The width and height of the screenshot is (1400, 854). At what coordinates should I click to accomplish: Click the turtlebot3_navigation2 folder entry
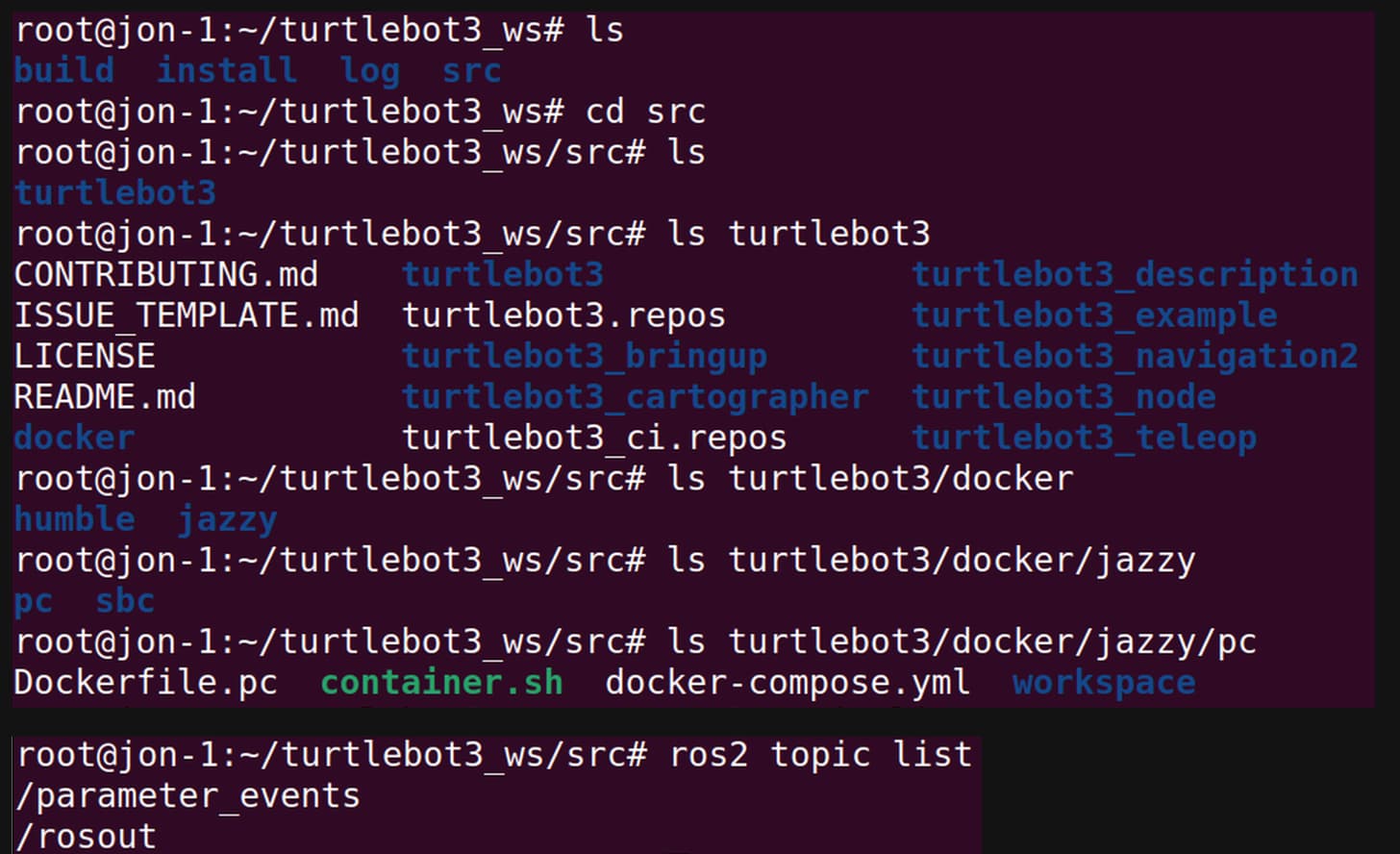click(x=1135, y=357)
